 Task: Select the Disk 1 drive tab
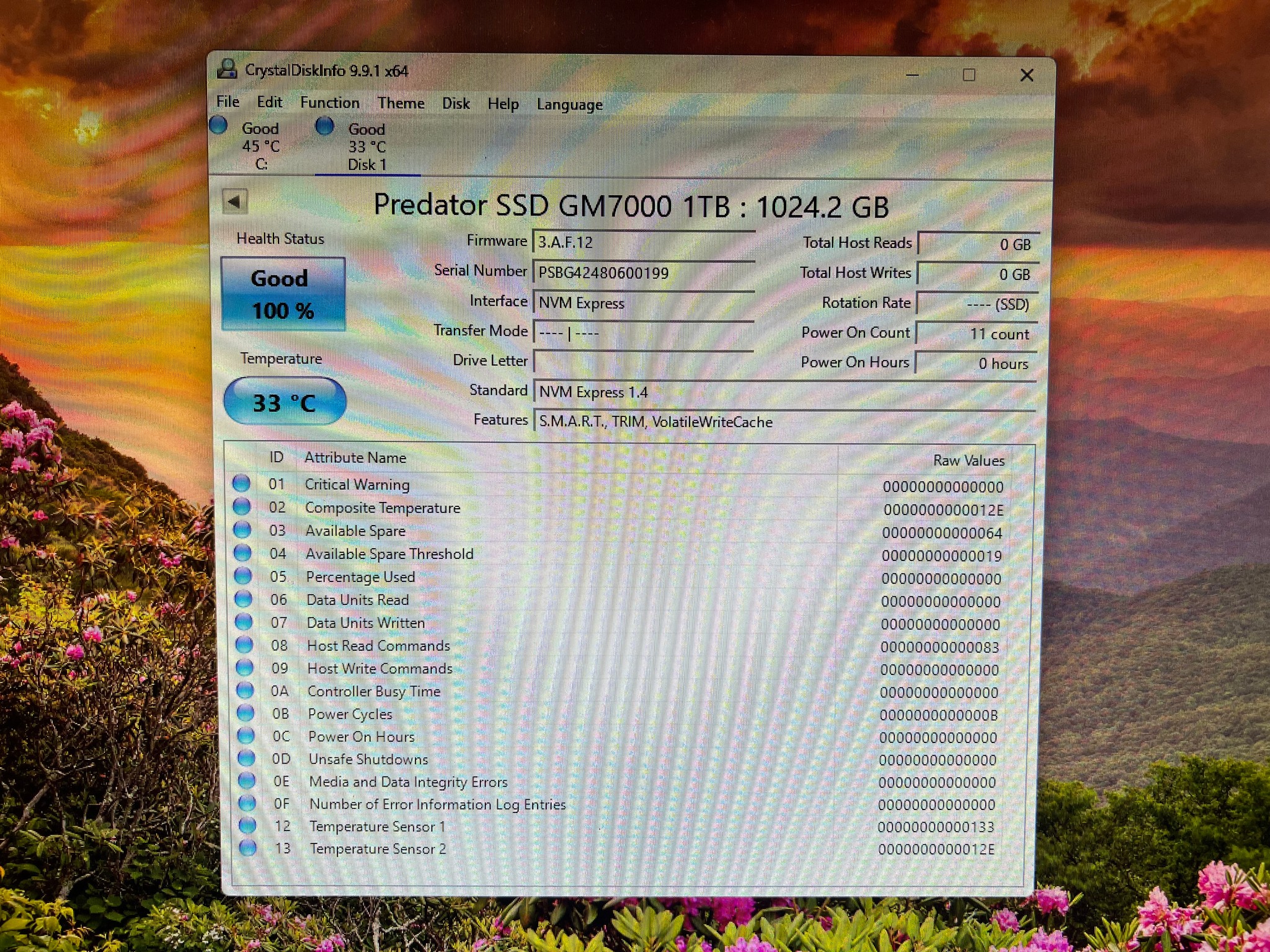pyautogui.click(x=367, y=147)
